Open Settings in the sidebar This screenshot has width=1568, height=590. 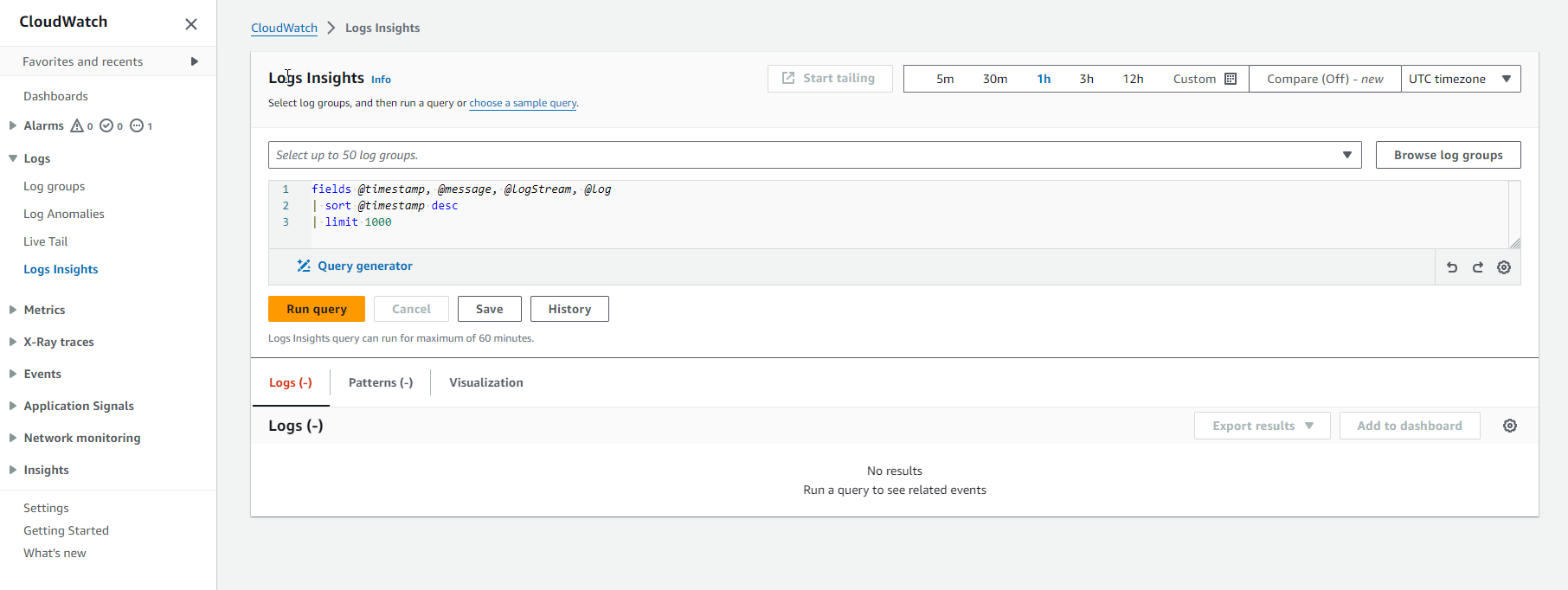pos(46,508)
